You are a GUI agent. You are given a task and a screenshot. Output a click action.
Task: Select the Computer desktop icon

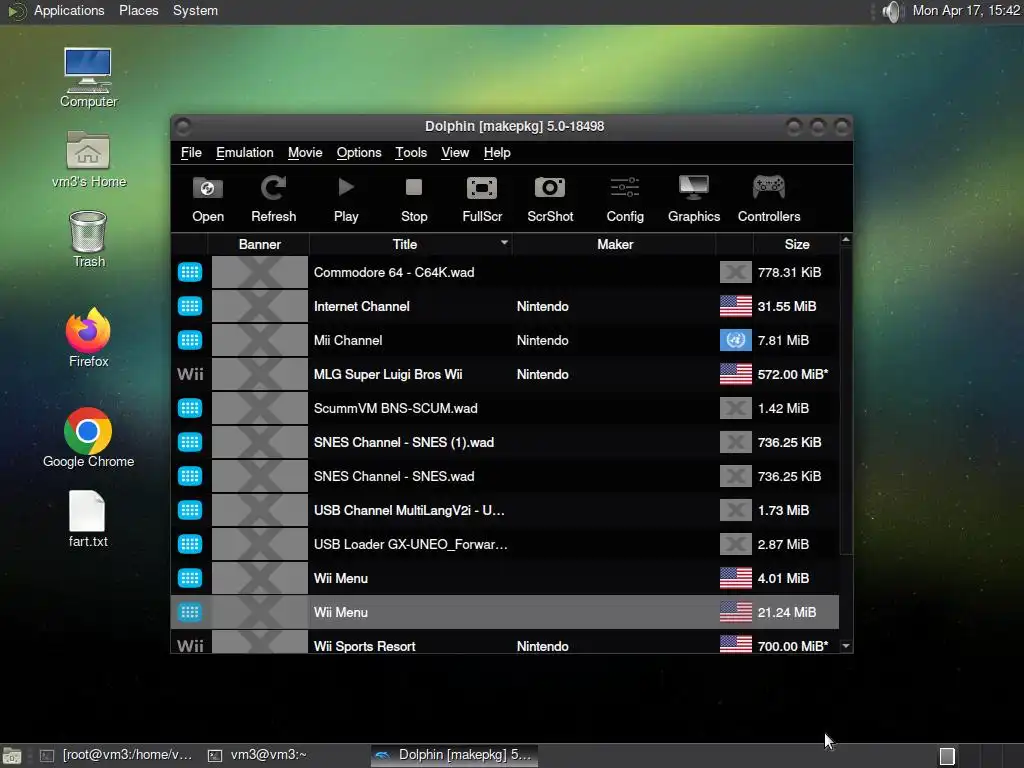click(88, 78)
